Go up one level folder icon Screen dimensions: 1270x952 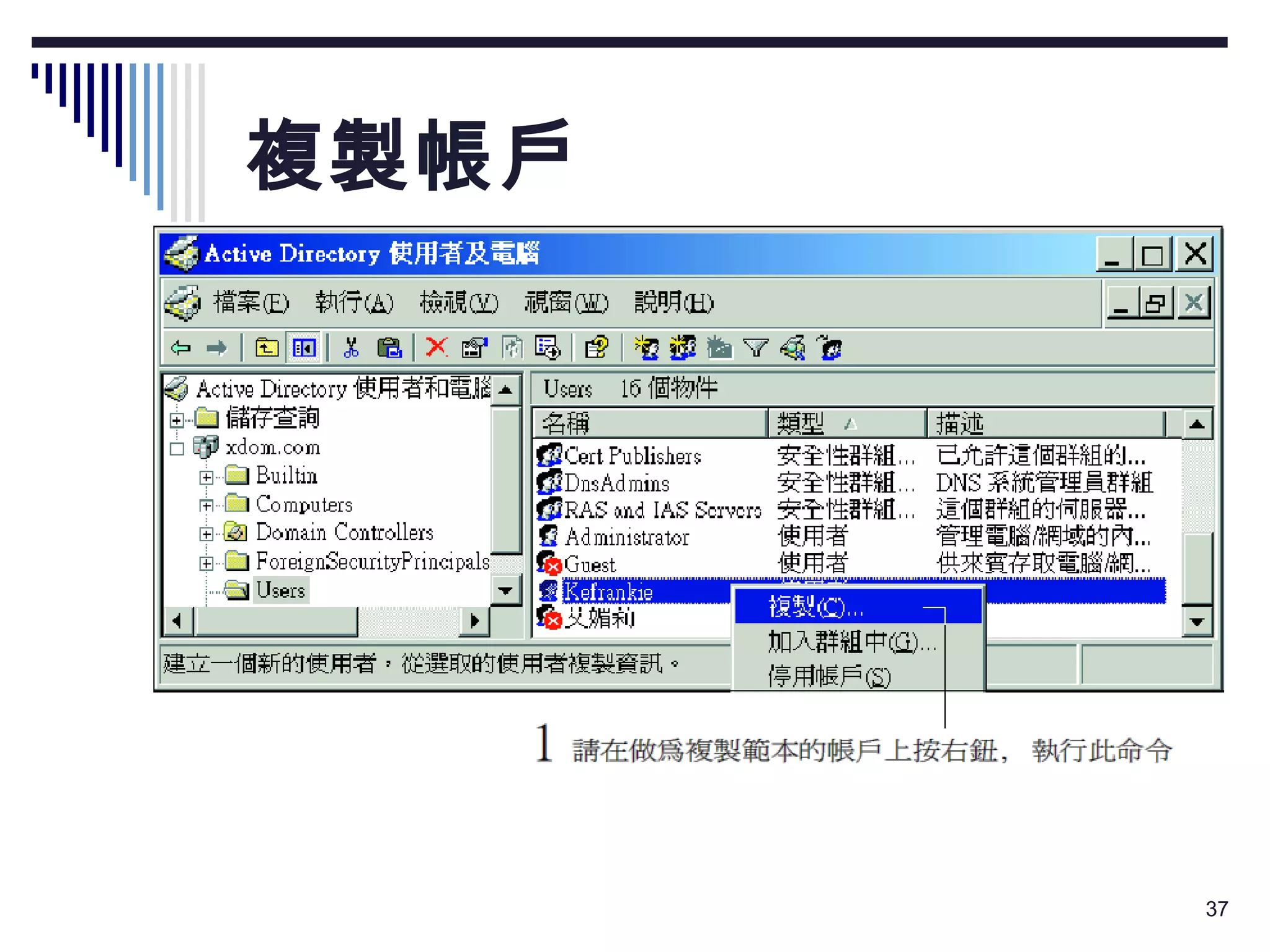click(267, 348)
